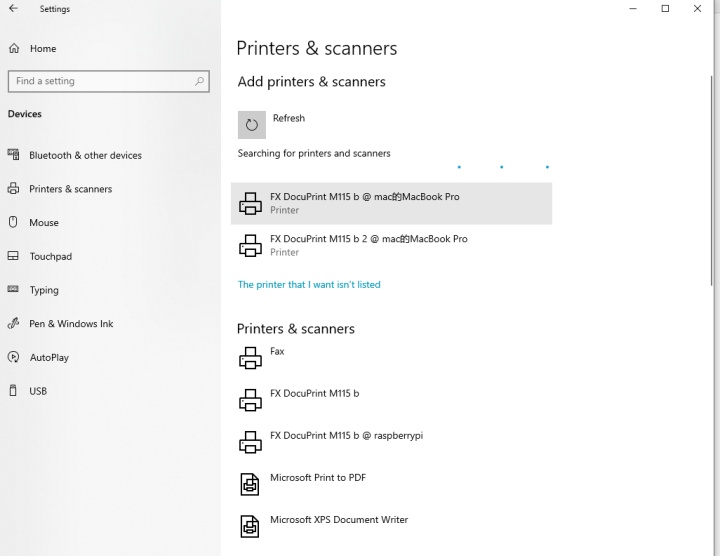
Task: Click the Pen & Windows Ink icon
Action: click(13, 323)
